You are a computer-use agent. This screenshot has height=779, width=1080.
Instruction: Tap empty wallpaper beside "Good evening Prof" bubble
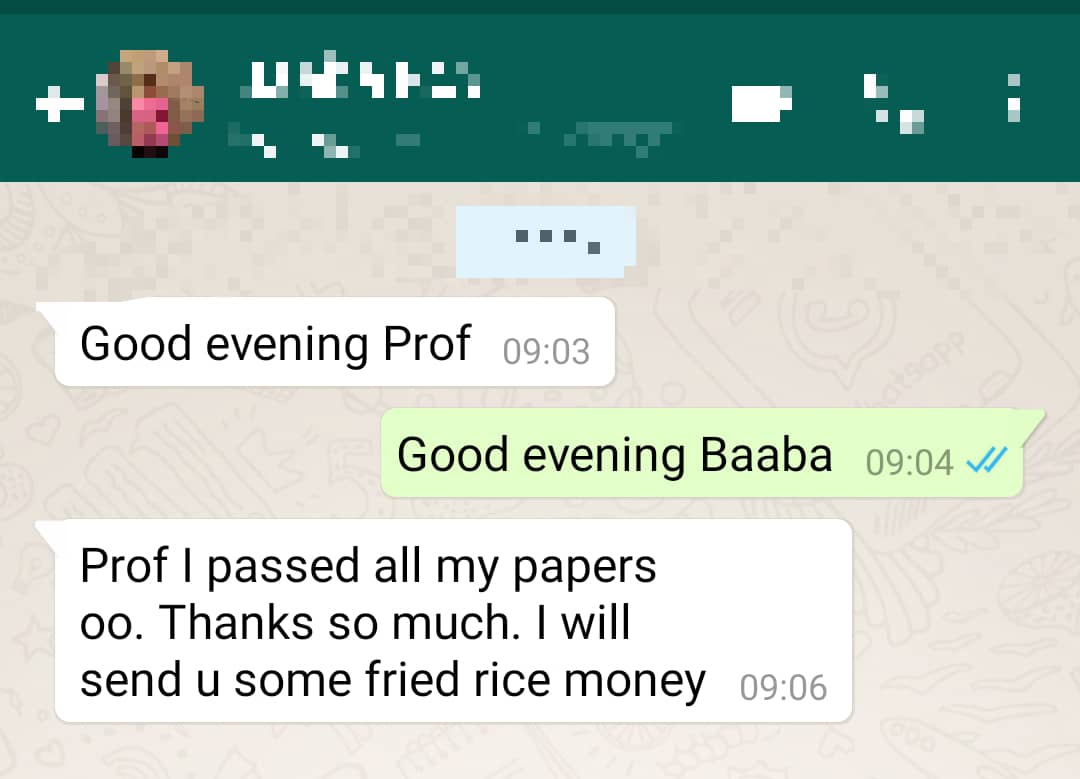[x=827, y=342]
